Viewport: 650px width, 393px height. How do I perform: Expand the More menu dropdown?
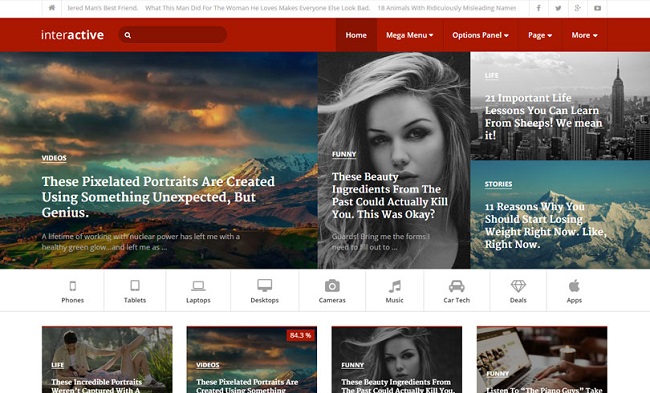pos(585,35)
